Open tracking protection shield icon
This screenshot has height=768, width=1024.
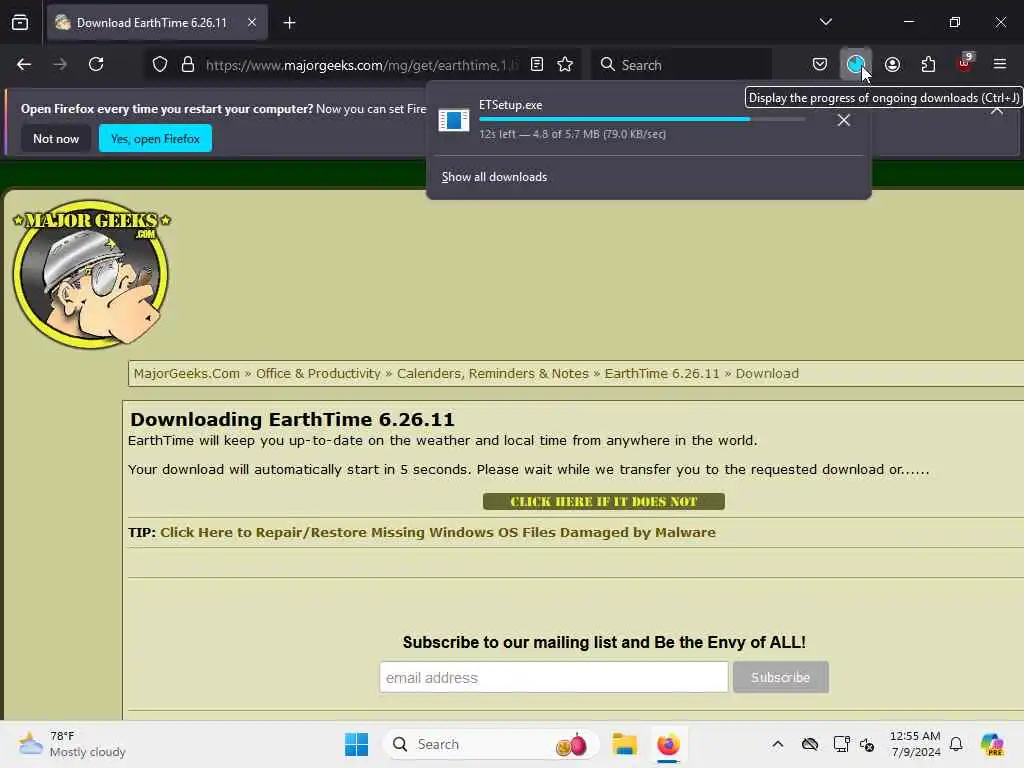(x=160, y=65)
